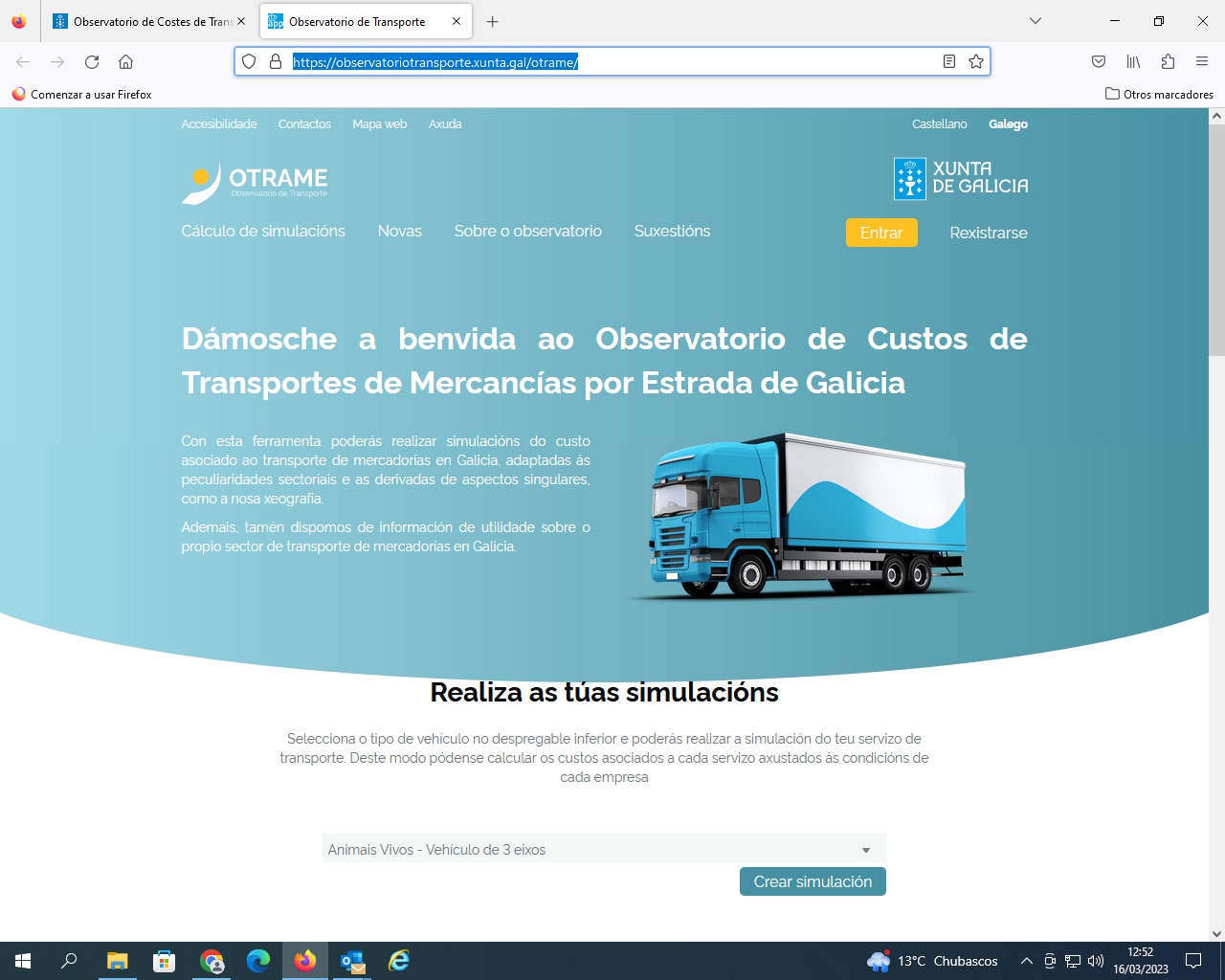Close the Observatorio de Transporte tab
Screen dimensions: 1225x980
pyautogui.click(x=457, y=21)
